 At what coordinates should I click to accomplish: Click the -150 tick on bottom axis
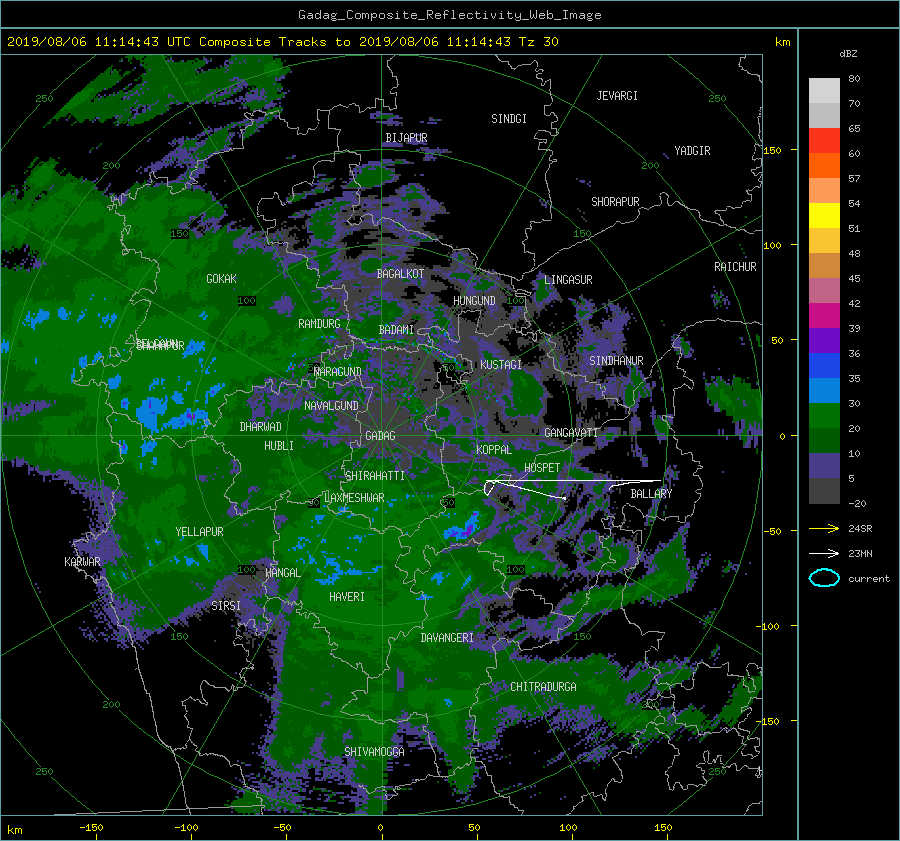click(91, 828)
